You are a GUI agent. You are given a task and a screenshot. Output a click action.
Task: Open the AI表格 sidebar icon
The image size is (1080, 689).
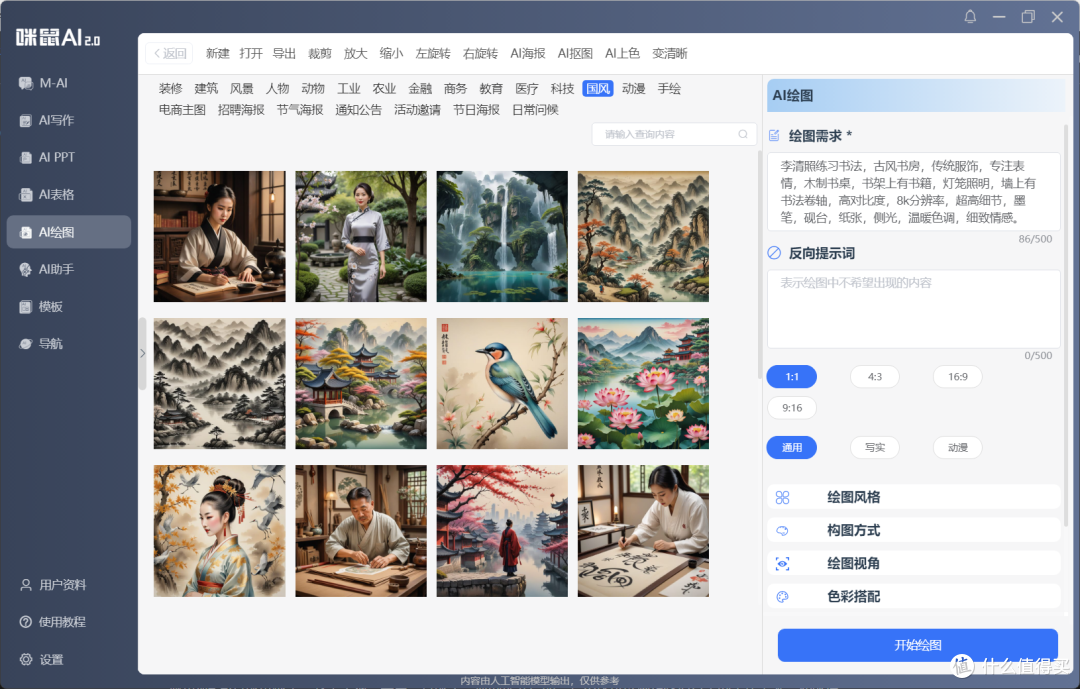[25, 195]
